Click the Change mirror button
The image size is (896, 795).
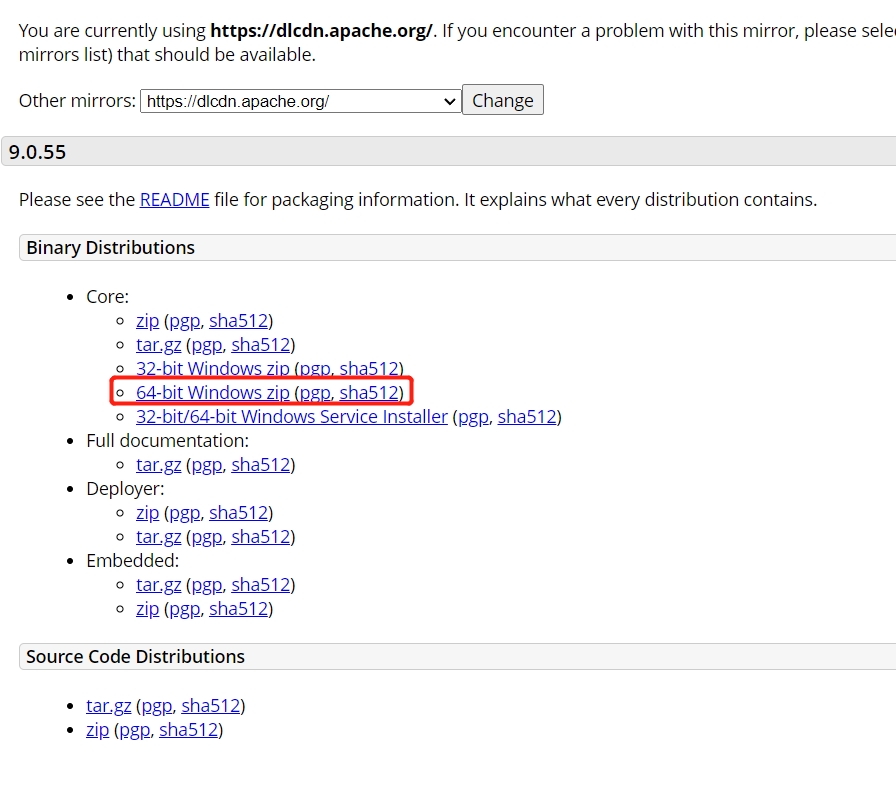click(x=503, y=100)
